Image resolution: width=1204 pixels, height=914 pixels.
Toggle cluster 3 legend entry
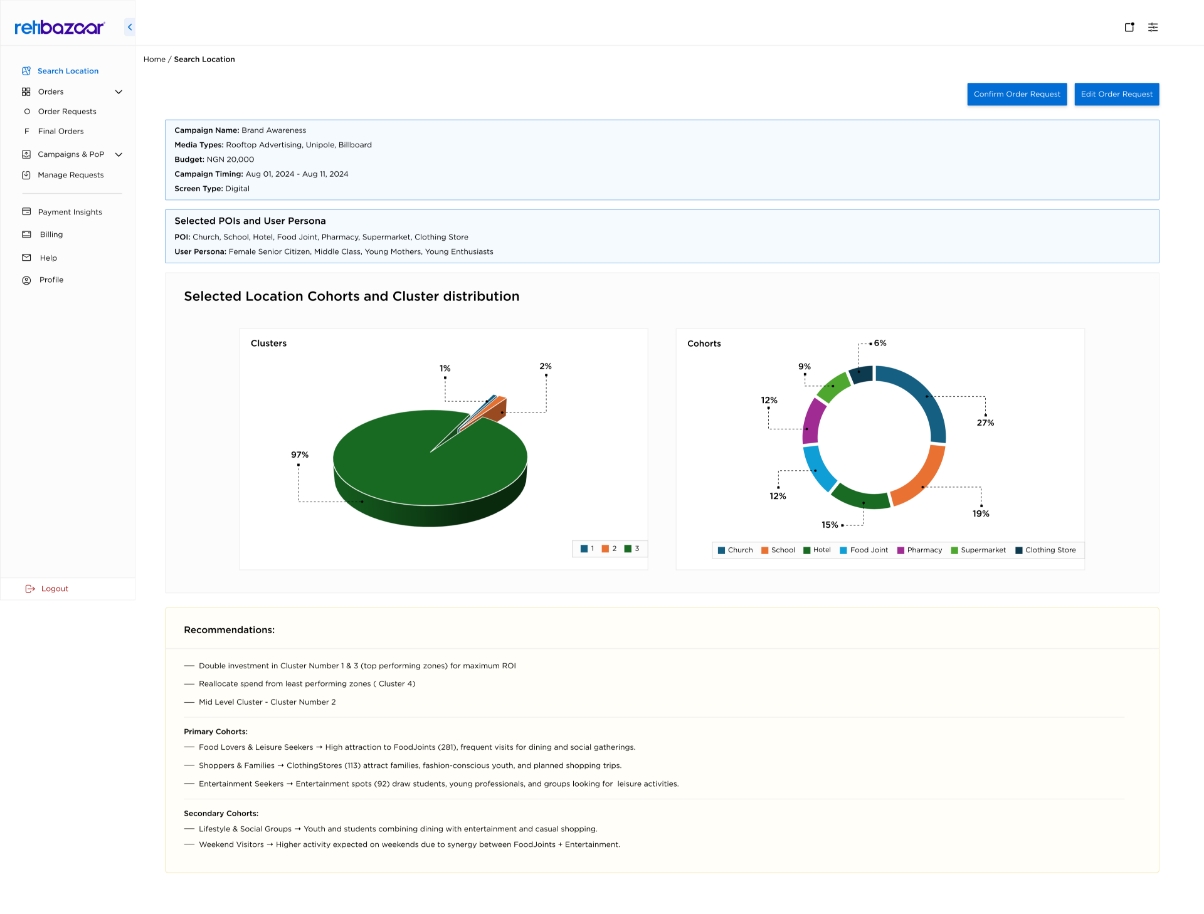pos(632,548)
